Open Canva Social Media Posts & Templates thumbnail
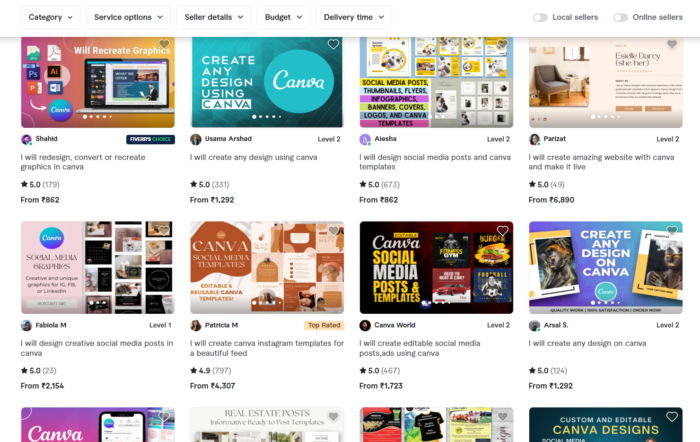This screenshot has height=442, width=700. pyautogui.click(x=436, y=267)
